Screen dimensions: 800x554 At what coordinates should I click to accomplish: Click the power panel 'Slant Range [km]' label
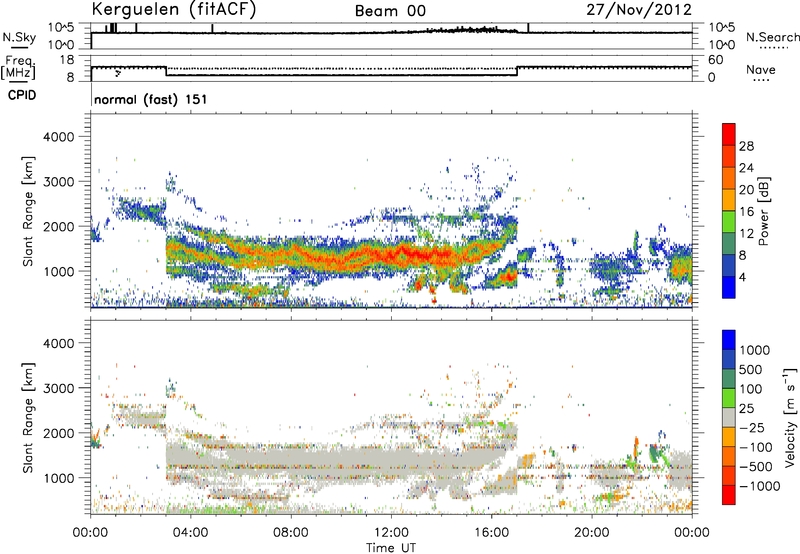pyautogui.click(x=28, y=211)
